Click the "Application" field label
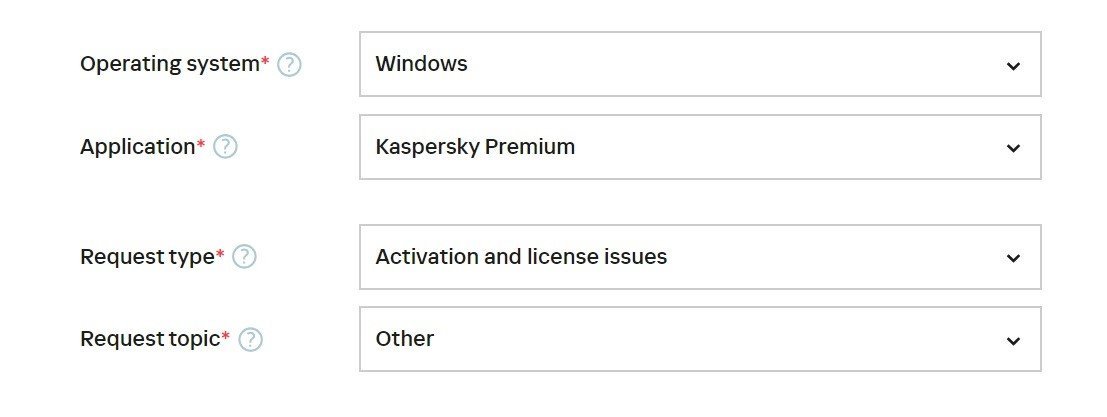The height and width of the screenshot is (417, 1107). coord(137,147)
